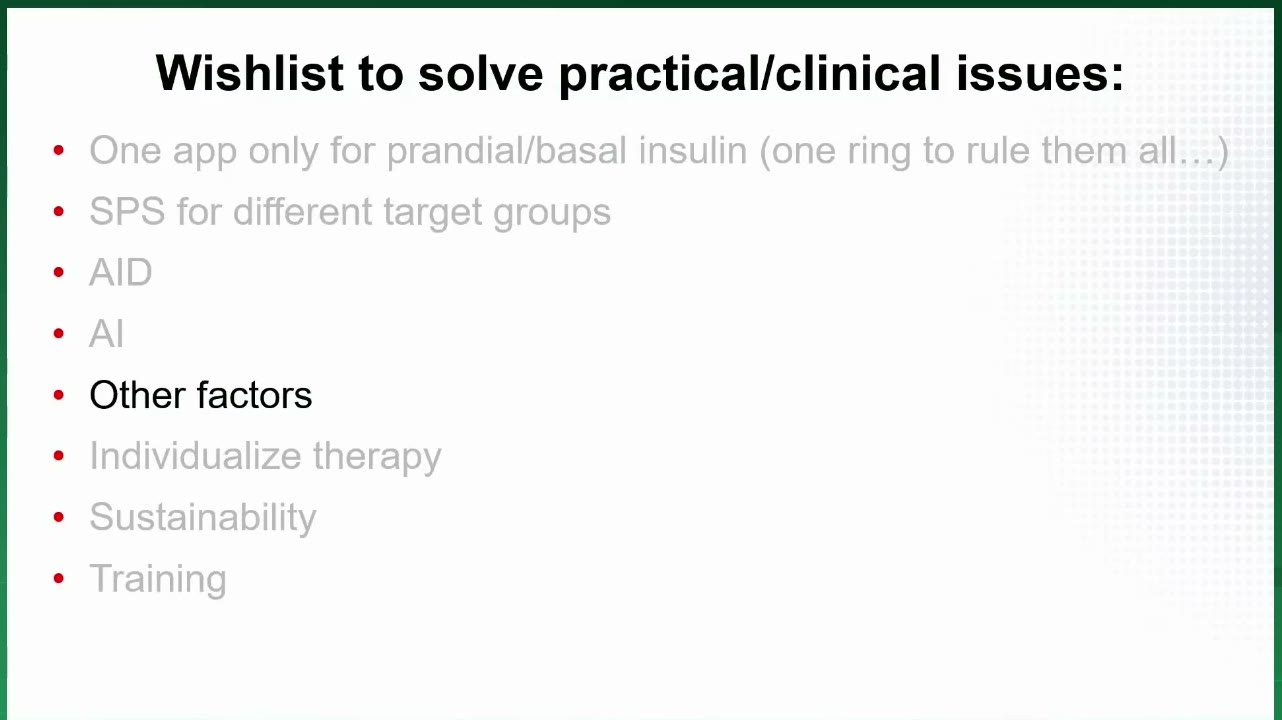Click the parenthetical '(one ring to rule them all…)'
This screenshot has height=720, width=1282.
(x=994, y=151)
